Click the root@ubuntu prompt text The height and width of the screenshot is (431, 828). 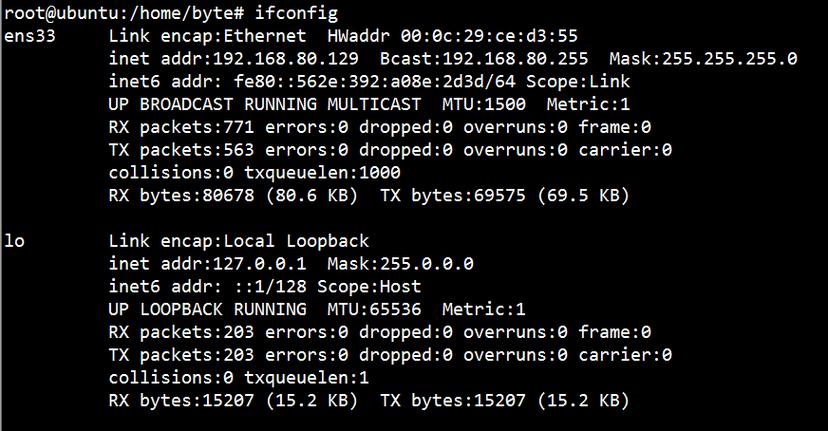(x=51, y=13)
